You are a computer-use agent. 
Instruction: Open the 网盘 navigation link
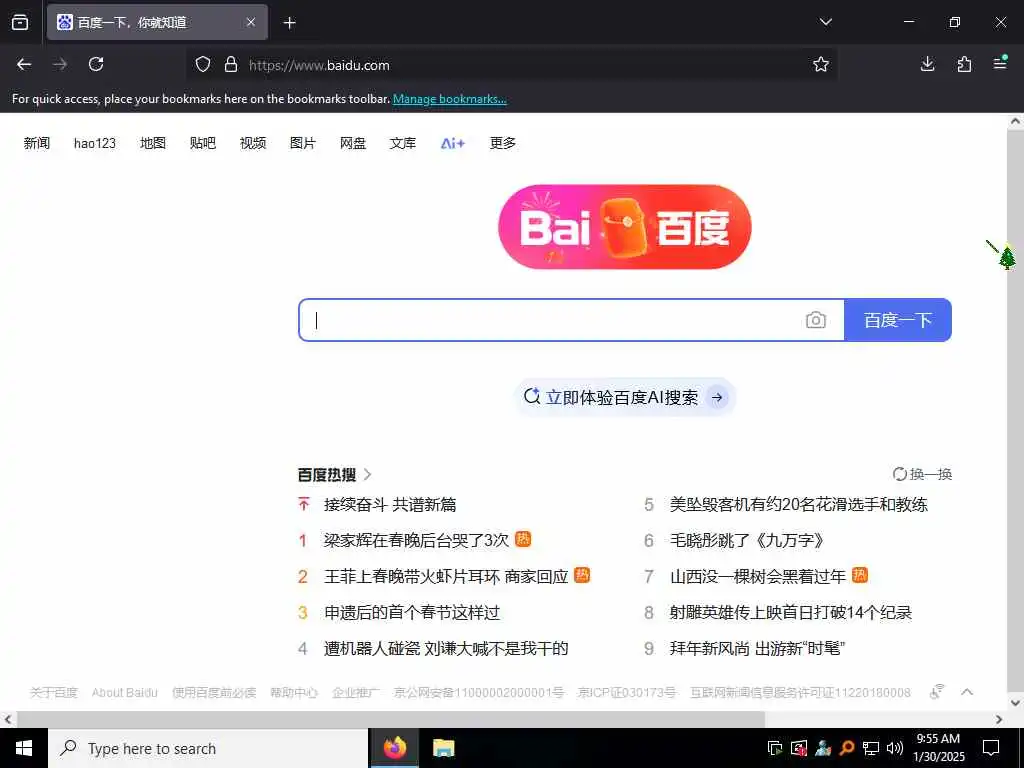[x=353, y=143]
